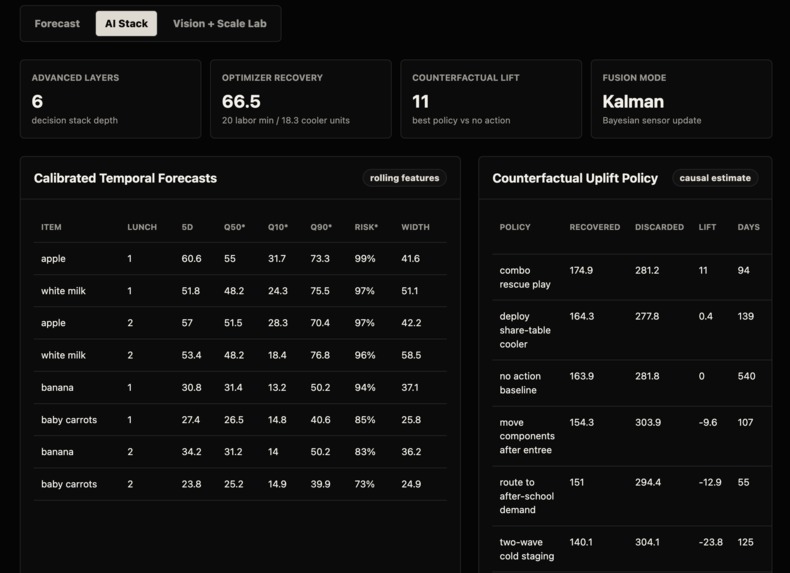Screen dimensions: 790x573
Task: Click the LUNCH column header
Action: click(142, 227)
